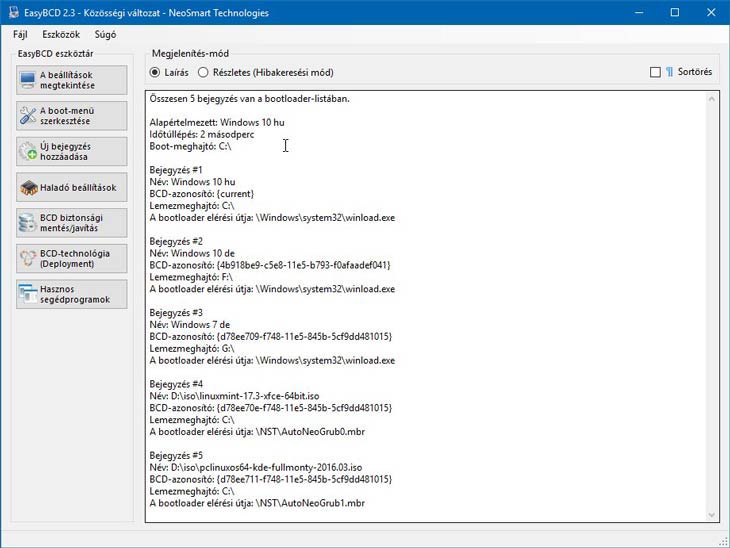The width and height of the screenshot is (730, 548).
Task: Open the Eszközök menu
Action: 60,34
